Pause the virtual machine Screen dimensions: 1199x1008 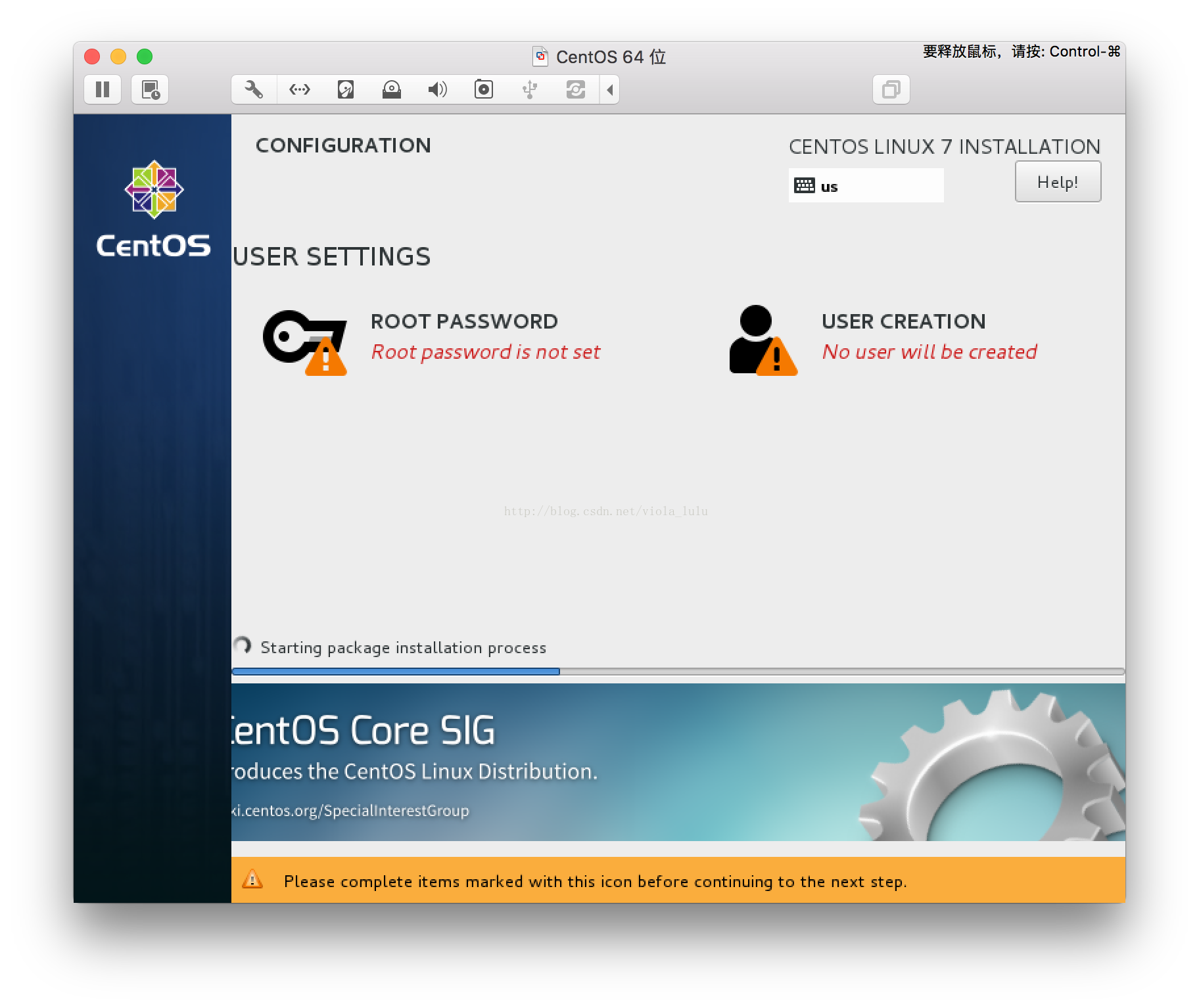(x=103, y=89)
